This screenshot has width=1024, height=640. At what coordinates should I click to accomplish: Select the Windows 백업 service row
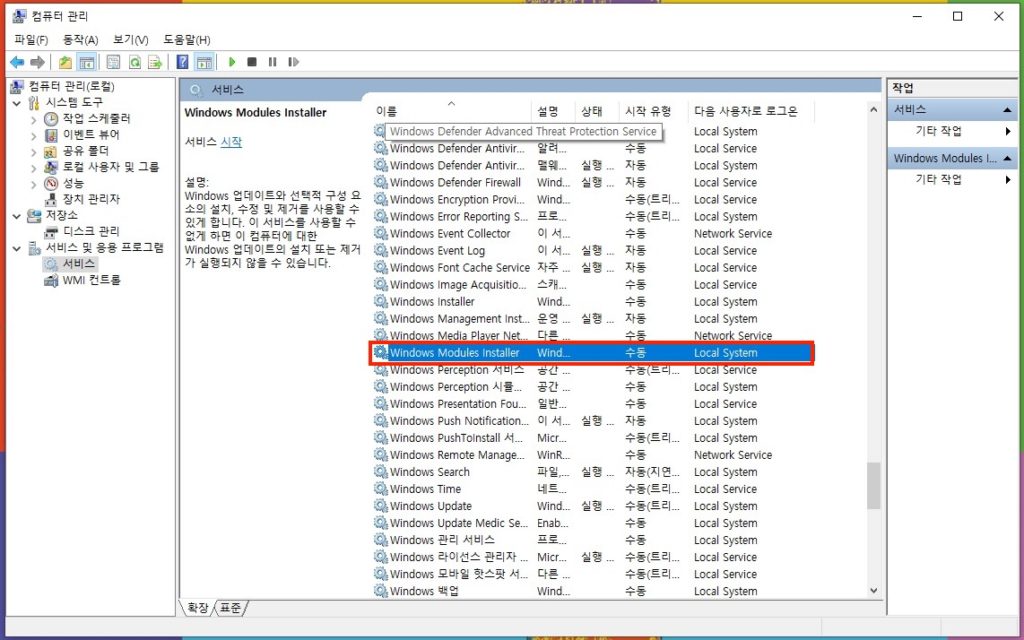pyautogui.click(x=592, y=591)
